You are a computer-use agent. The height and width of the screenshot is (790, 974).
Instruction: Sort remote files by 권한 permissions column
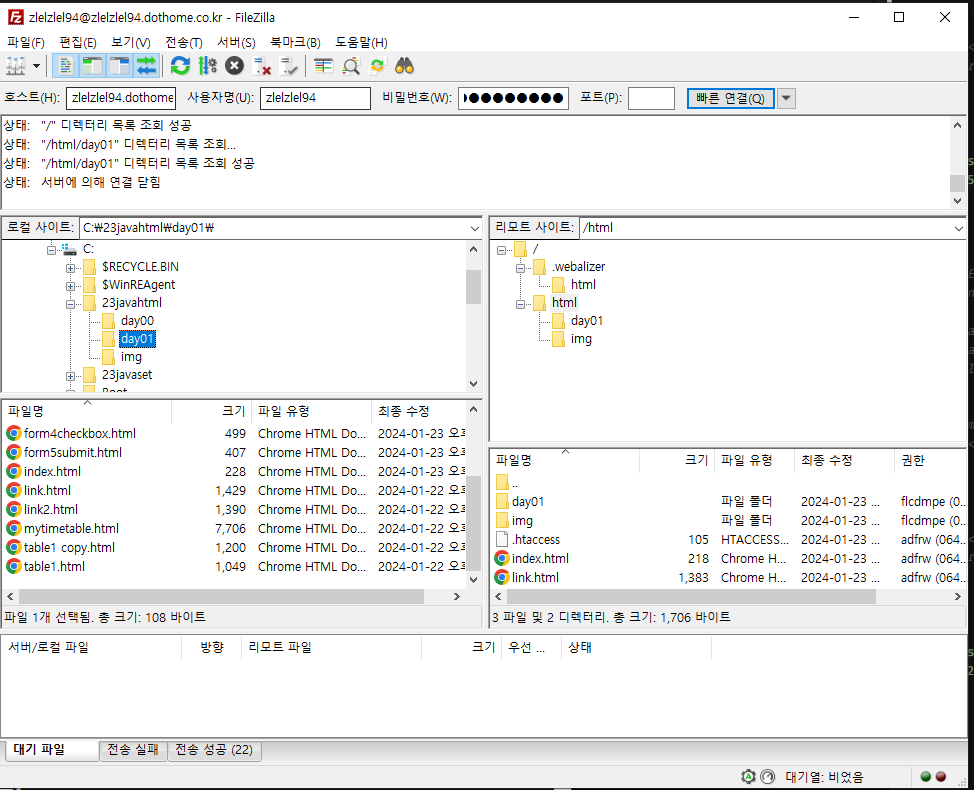click(930, 460)
